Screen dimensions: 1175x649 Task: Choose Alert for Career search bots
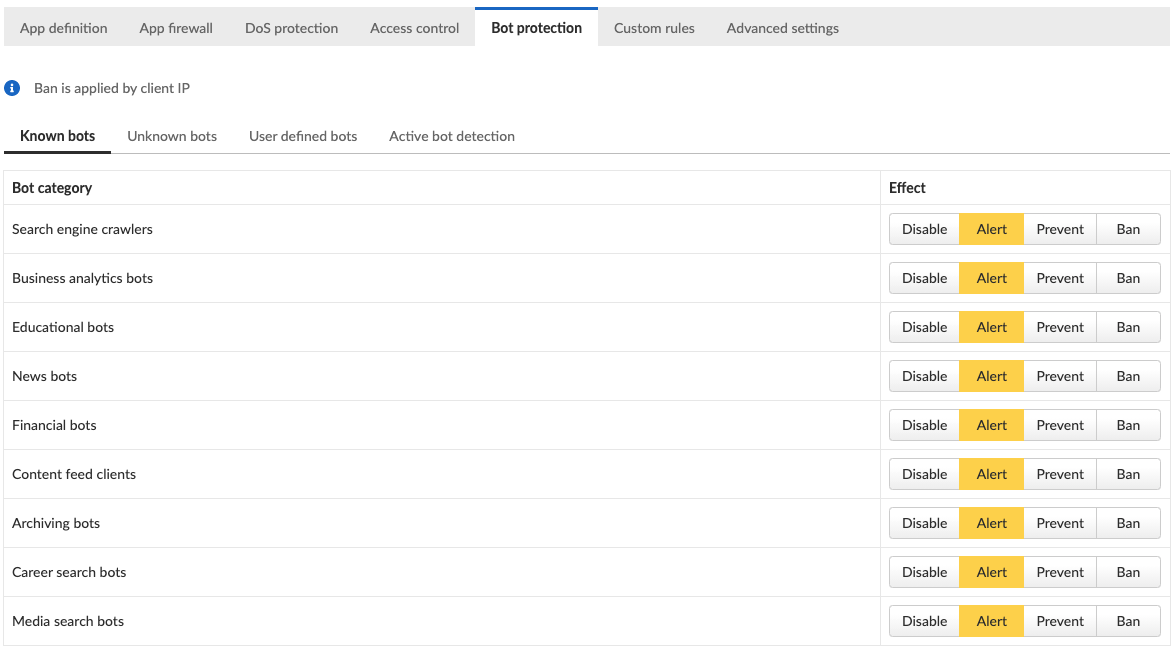[991, 573]
